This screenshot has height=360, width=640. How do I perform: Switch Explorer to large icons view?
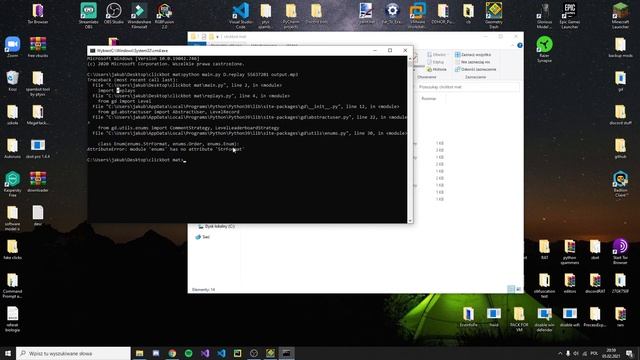point(518,289)
